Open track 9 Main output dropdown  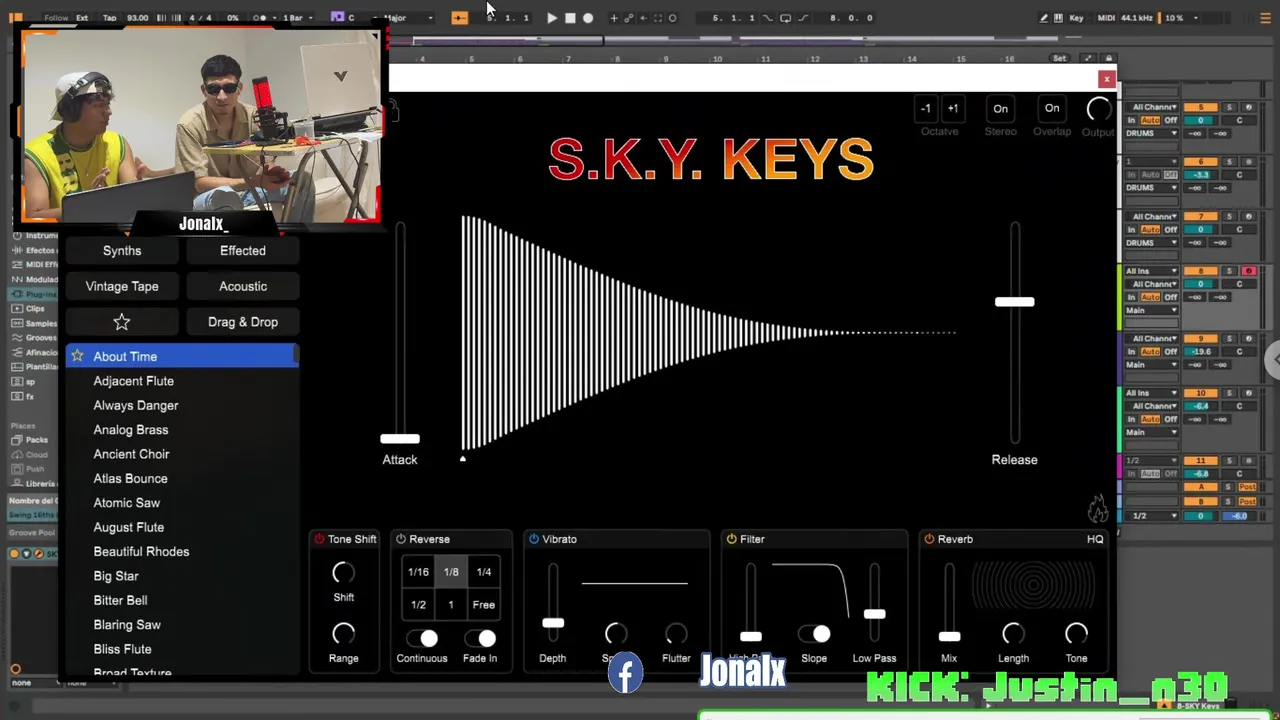pyautogui.click(x=1152, y=365)
